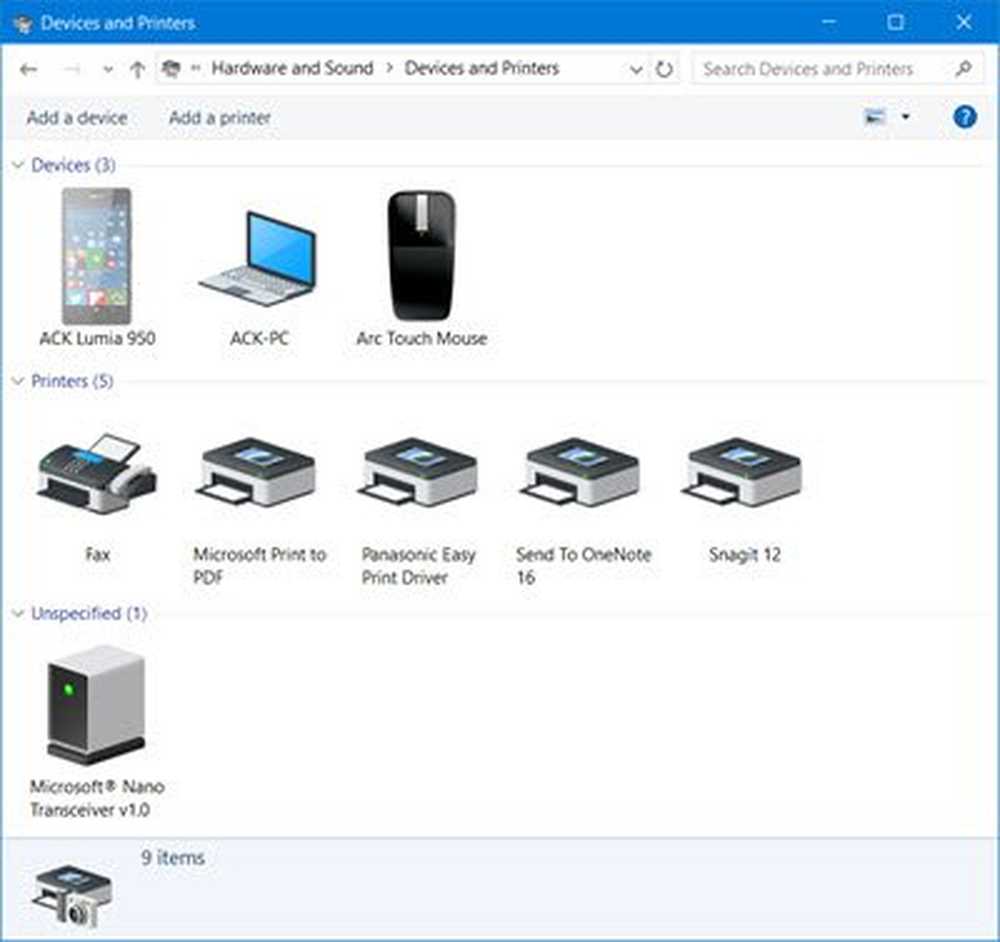Click the Microsoft Nano Transceiver v1.0 label
Screen dimensions: 1000x942
[97, 798]
